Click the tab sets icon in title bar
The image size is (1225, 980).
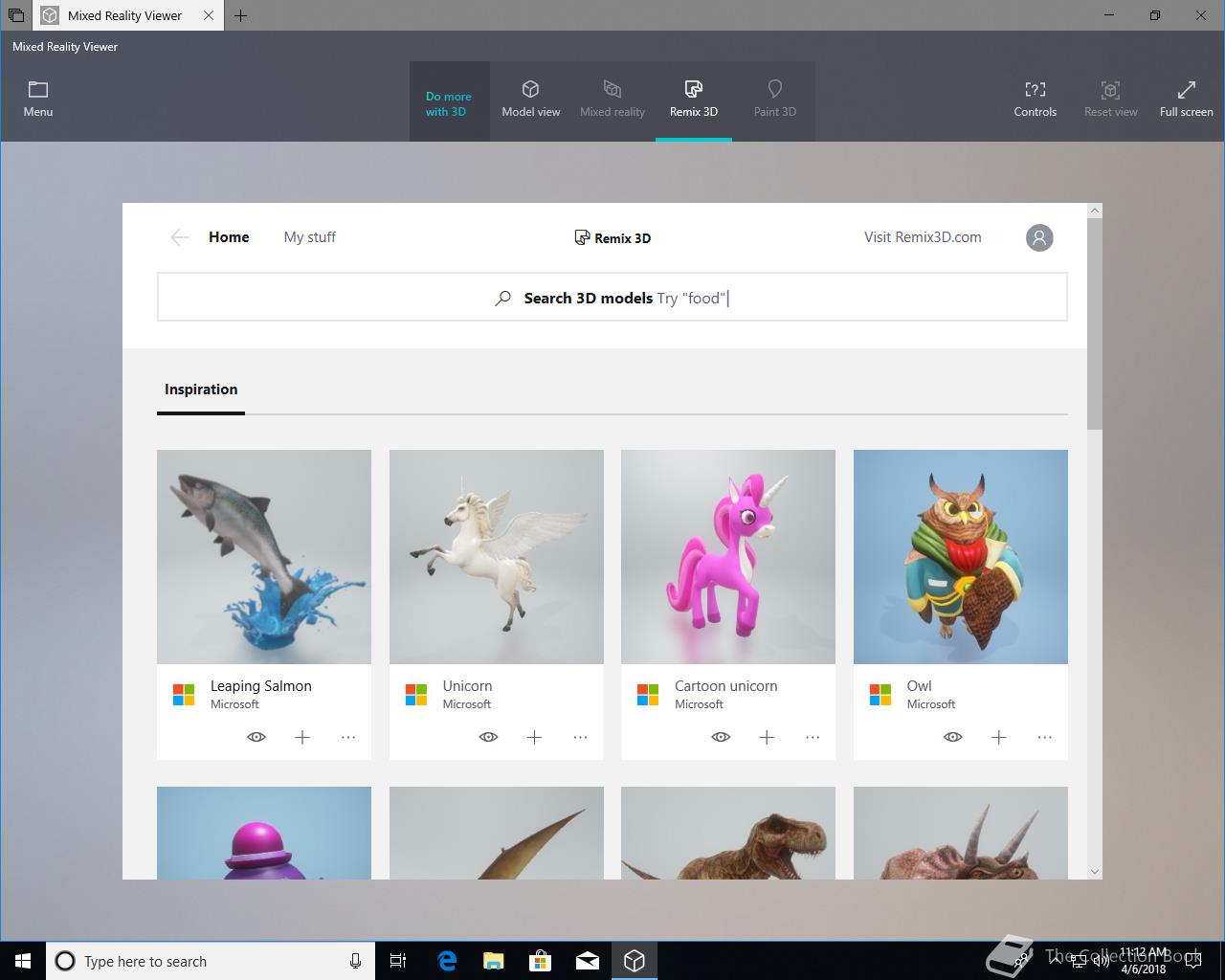[x=16, y=15]
